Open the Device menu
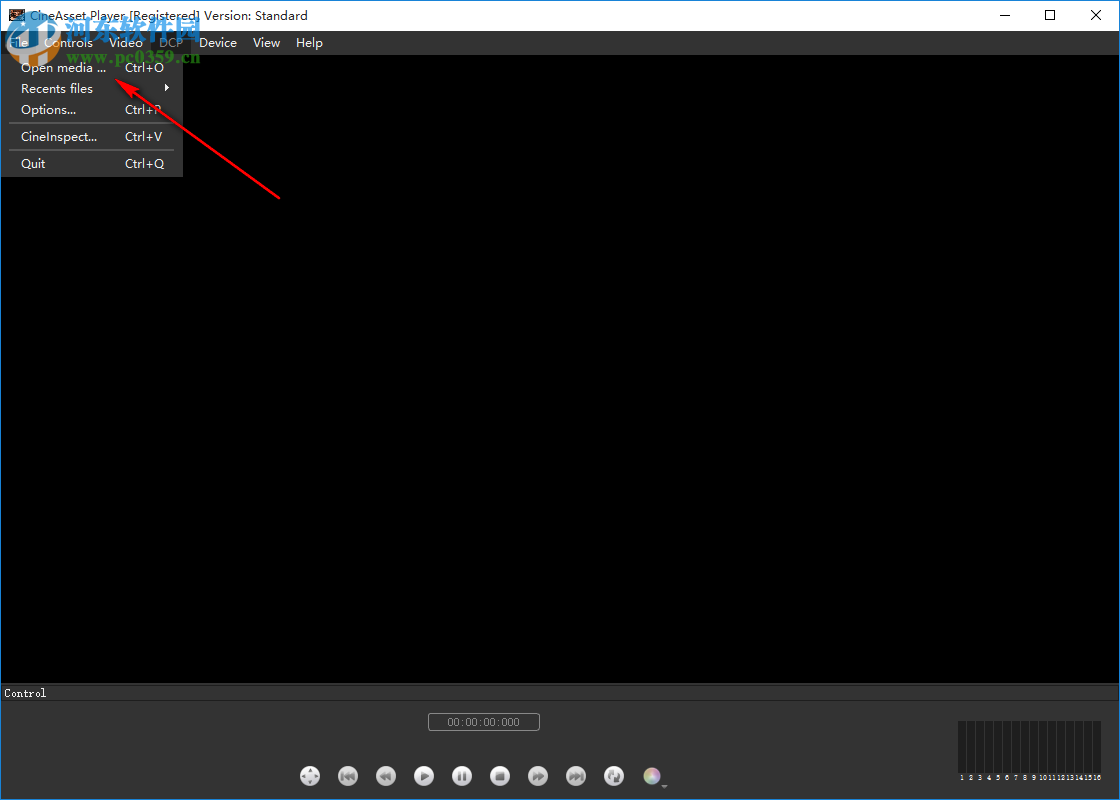The image size is (1120, 800). [217, 42]
